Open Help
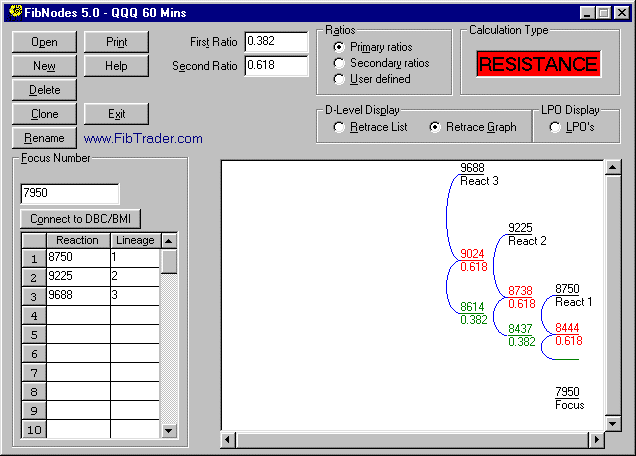Screen dimensions: 636x456 click(116, 66)
